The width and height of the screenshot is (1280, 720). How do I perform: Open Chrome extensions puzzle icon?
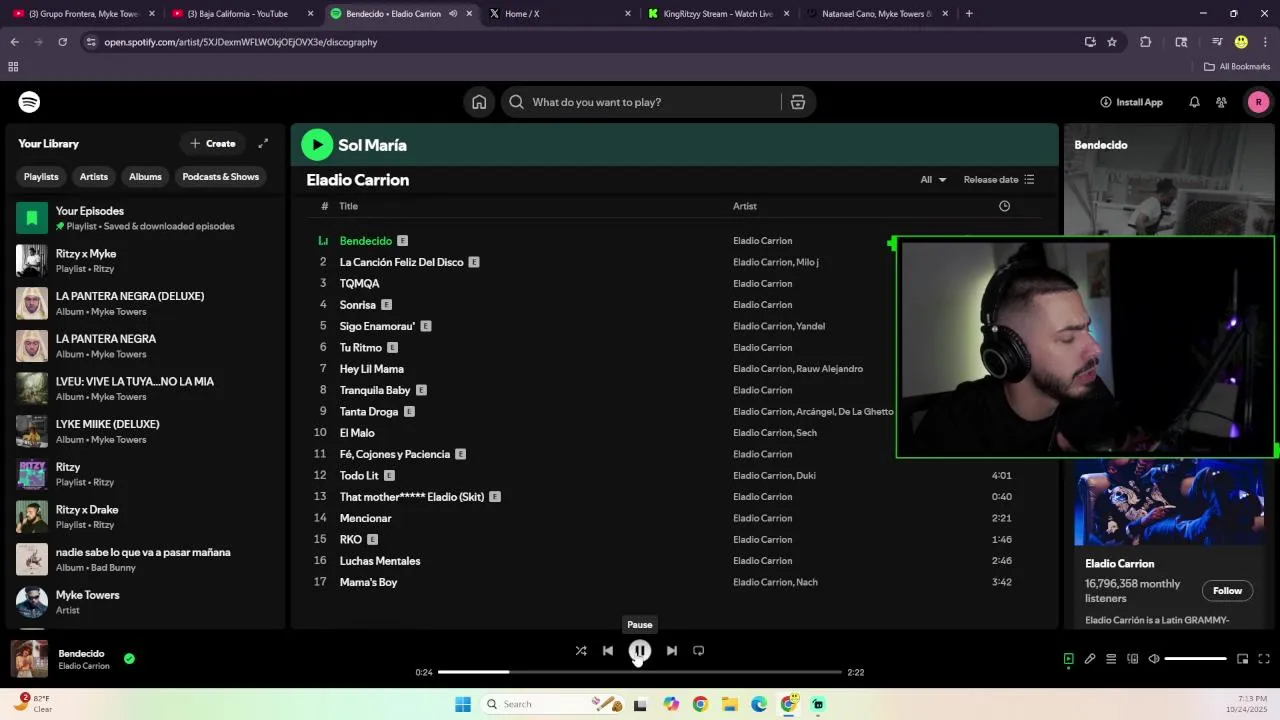pos(1146,42)
